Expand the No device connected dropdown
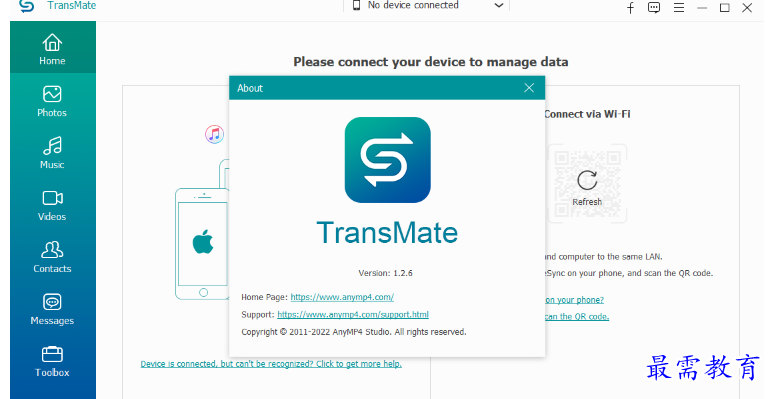This screenshot has height=399, width=768. 499,5
